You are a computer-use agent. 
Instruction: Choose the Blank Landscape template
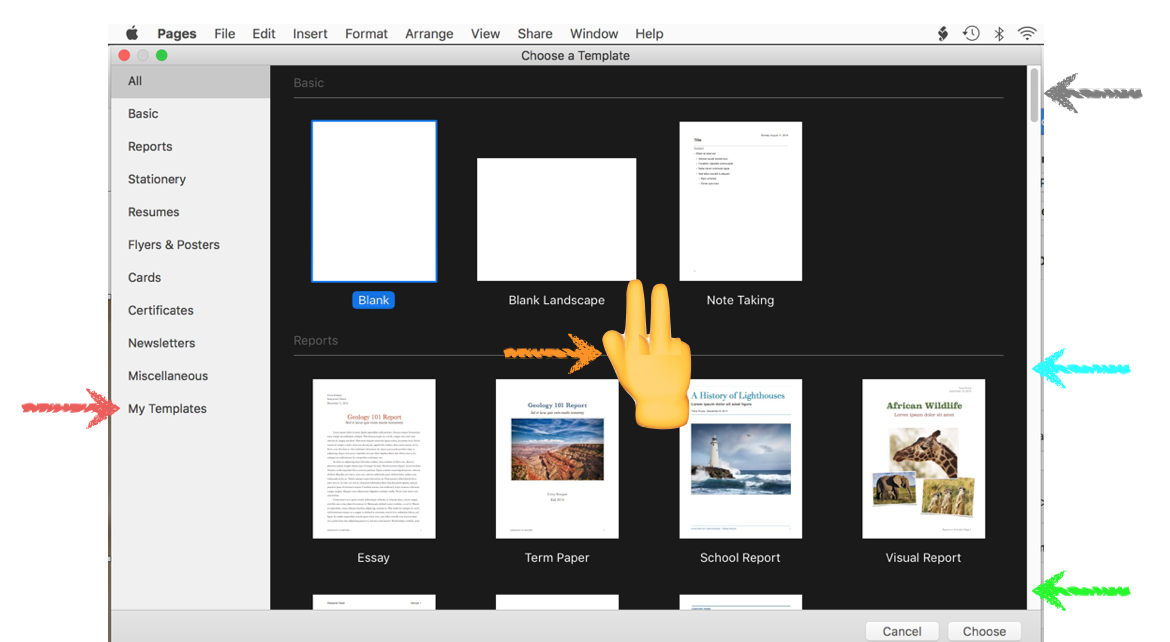[556, 219]
